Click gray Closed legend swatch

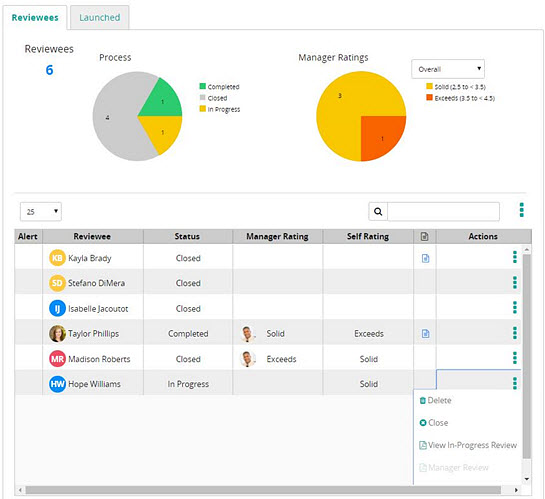pos(203,98)
